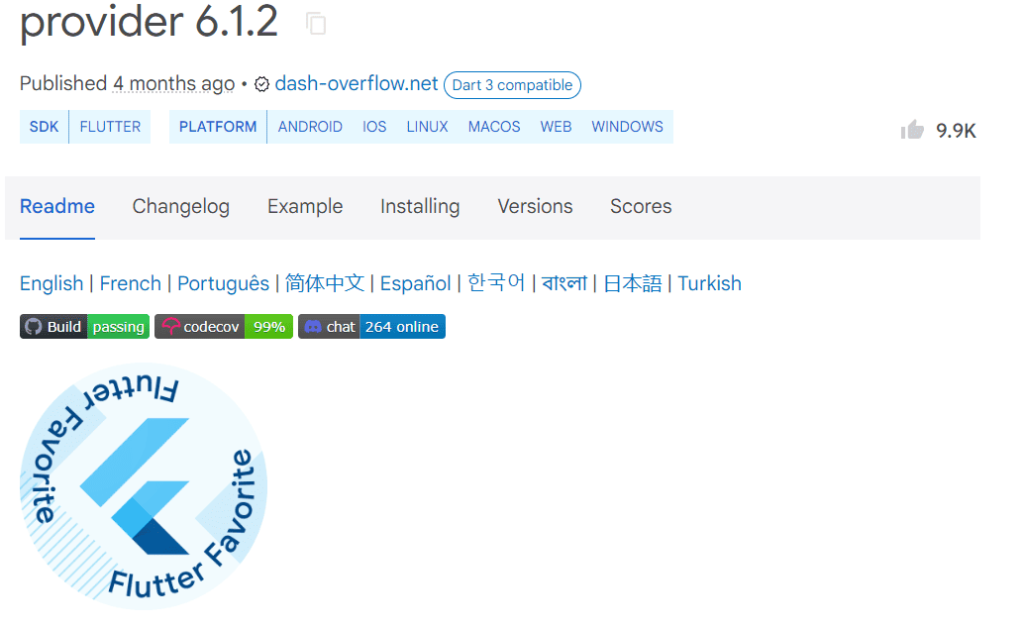Go to the Installing tab
The height and width of the screenshot is (629, 1024).
pos(420,206)
